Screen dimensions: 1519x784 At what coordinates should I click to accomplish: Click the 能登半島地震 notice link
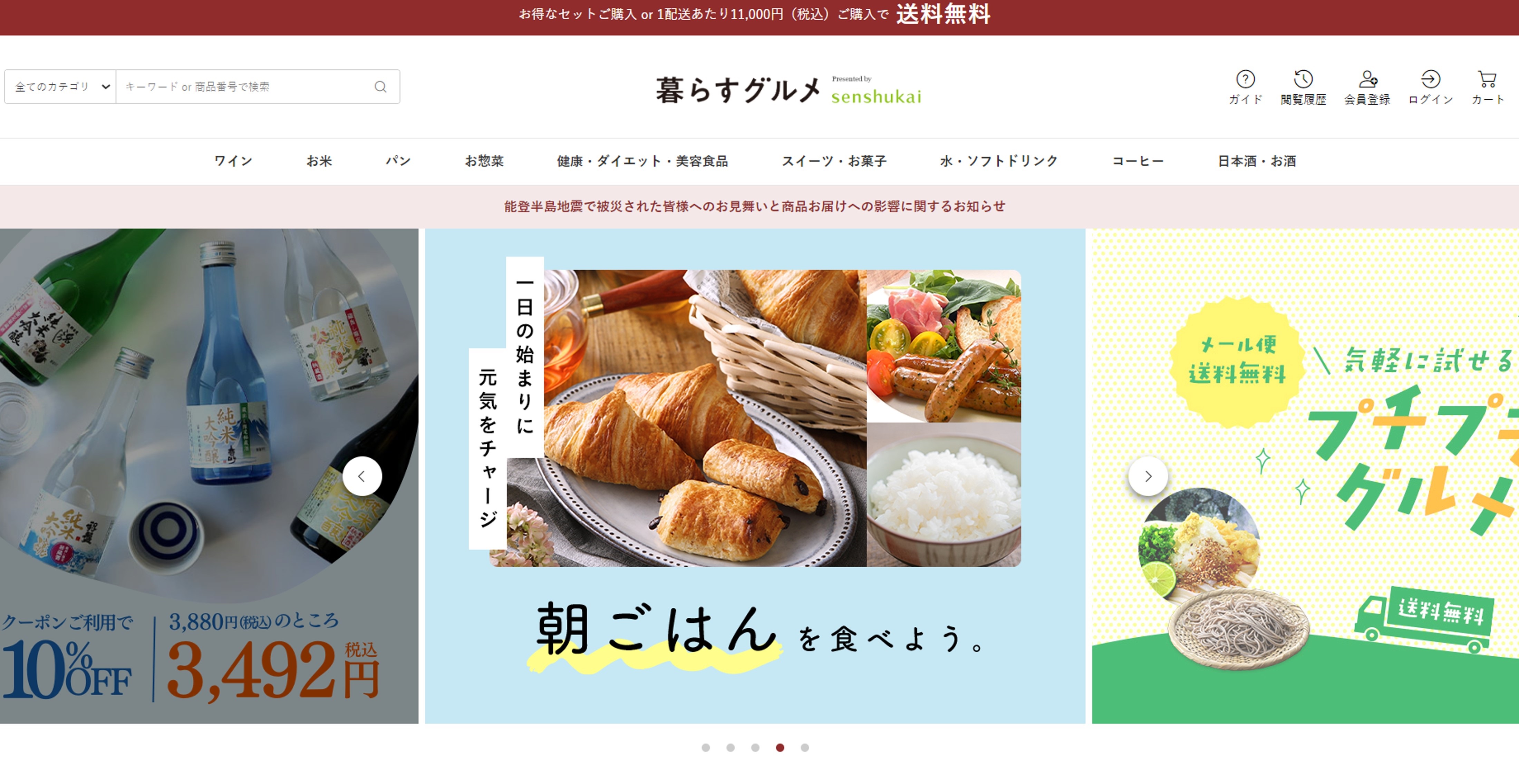pos(754,206)
